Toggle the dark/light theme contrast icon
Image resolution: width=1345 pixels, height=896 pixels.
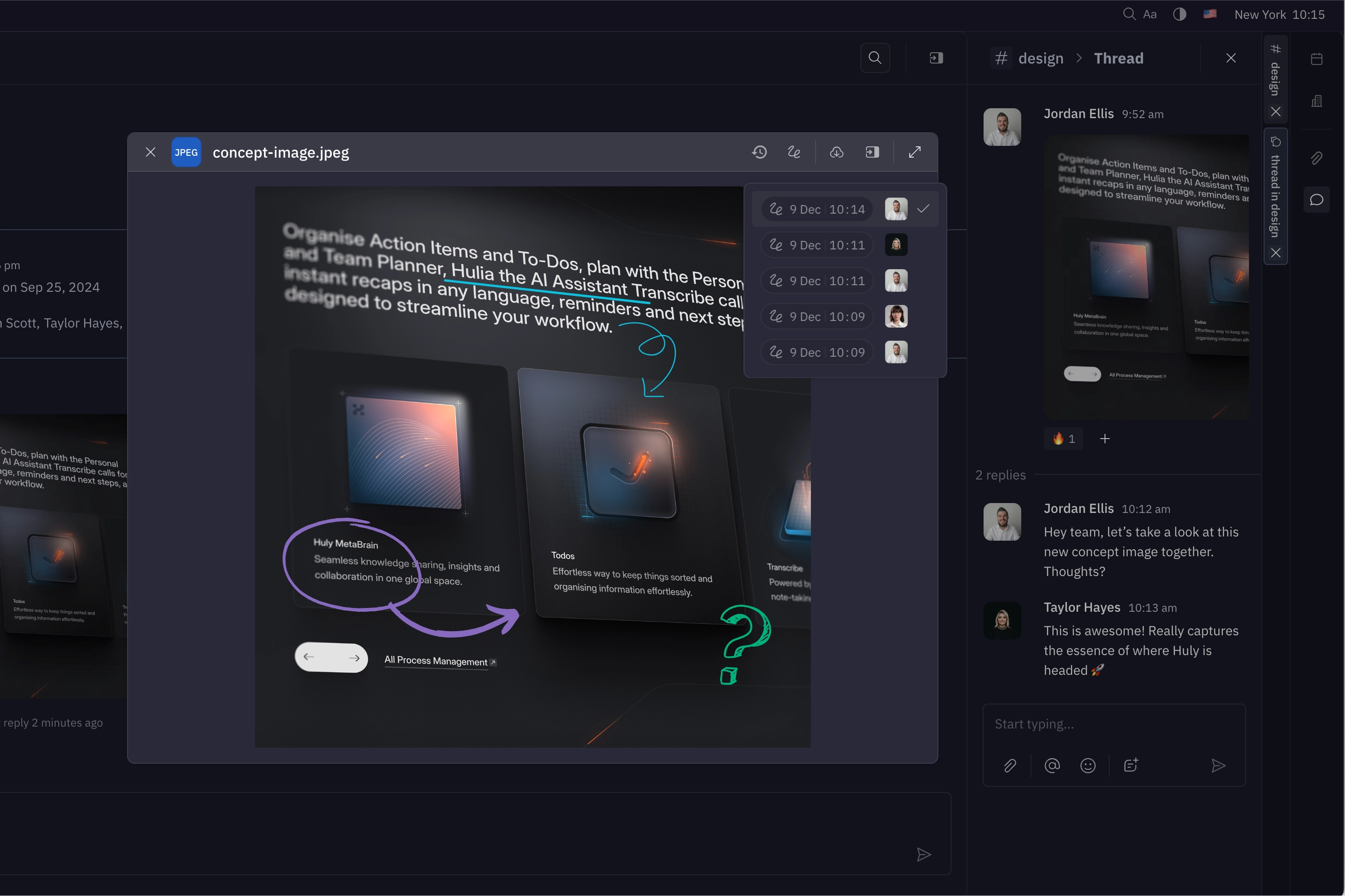point(1179,14)
